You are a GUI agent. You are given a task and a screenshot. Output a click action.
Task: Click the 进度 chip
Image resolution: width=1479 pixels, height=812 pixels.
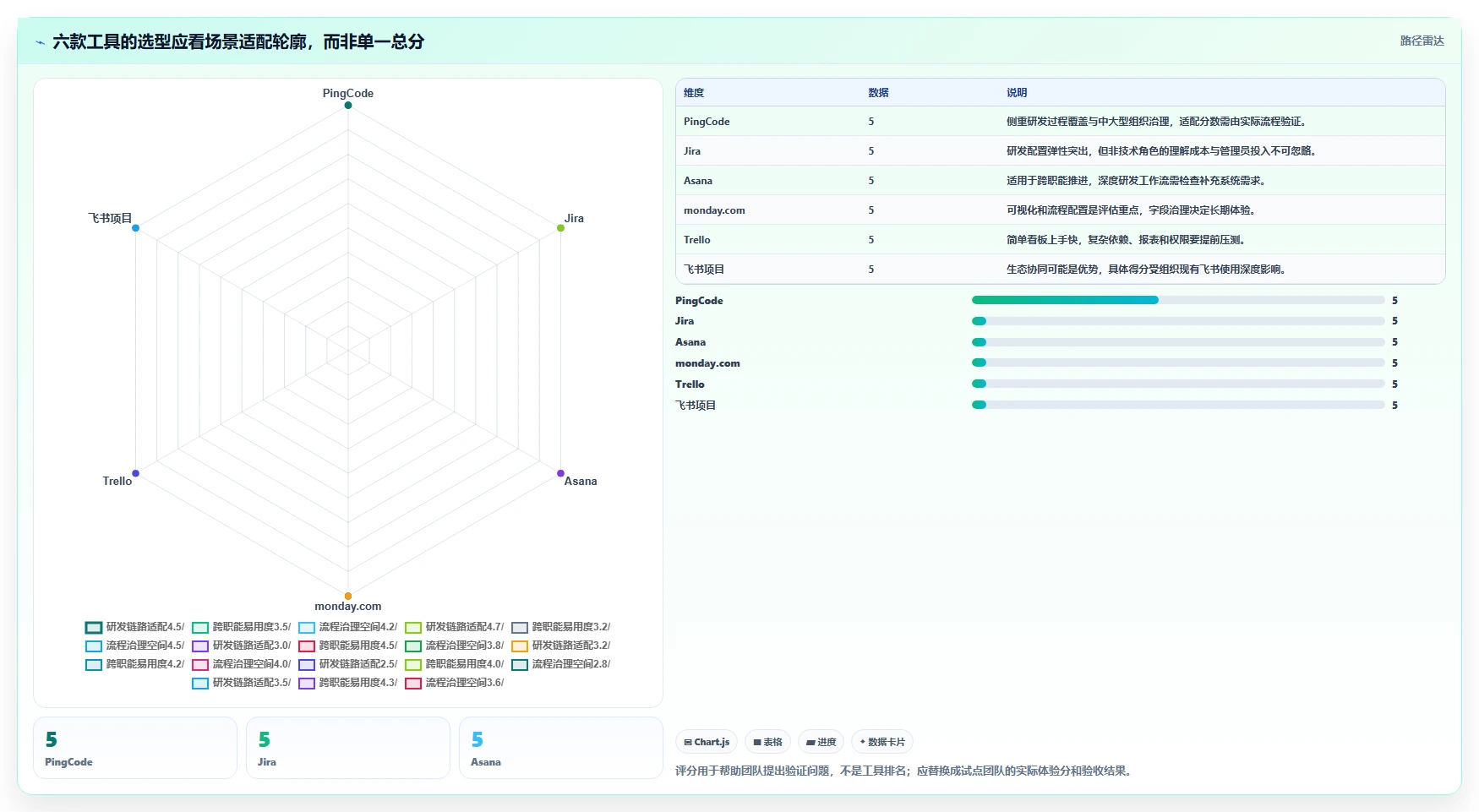(x=821, y=742)
